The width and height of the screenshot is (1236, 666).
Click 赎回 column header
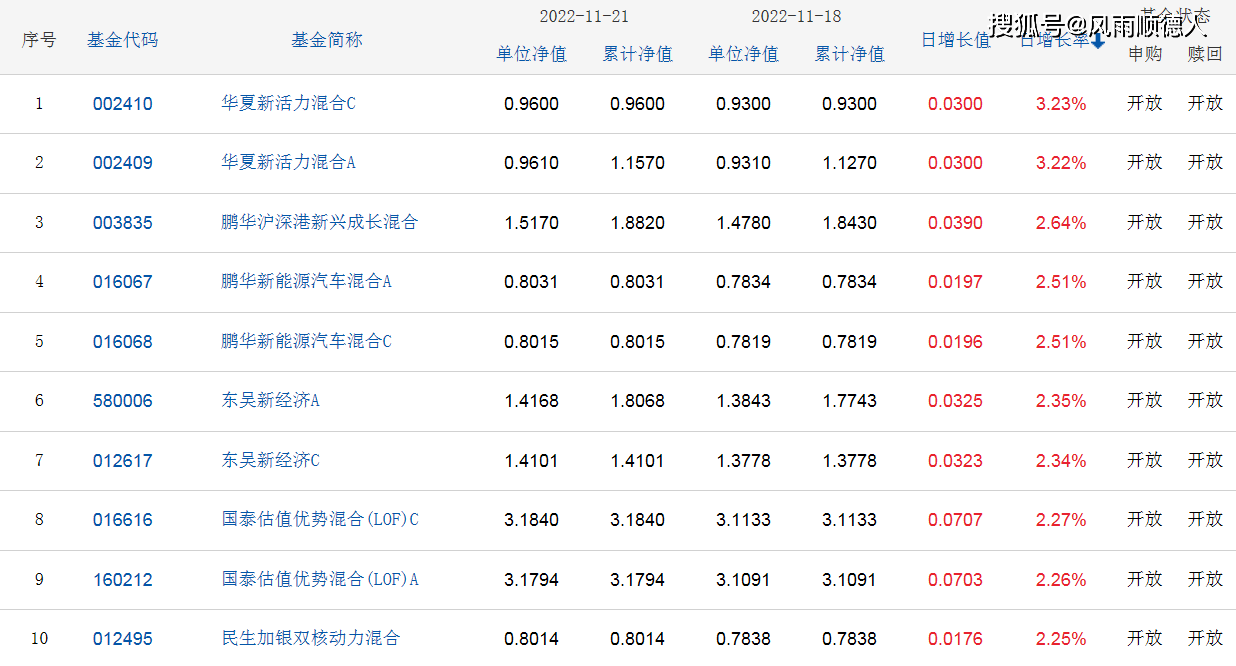coord(1205,54)
